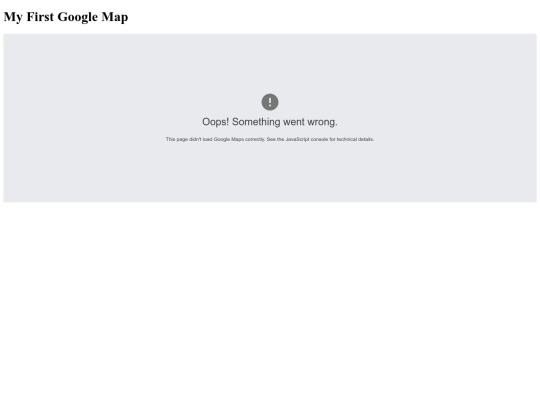540x405 pixels.
Task: Click "console" in the small error text
Action: click(x=319, y=139)
